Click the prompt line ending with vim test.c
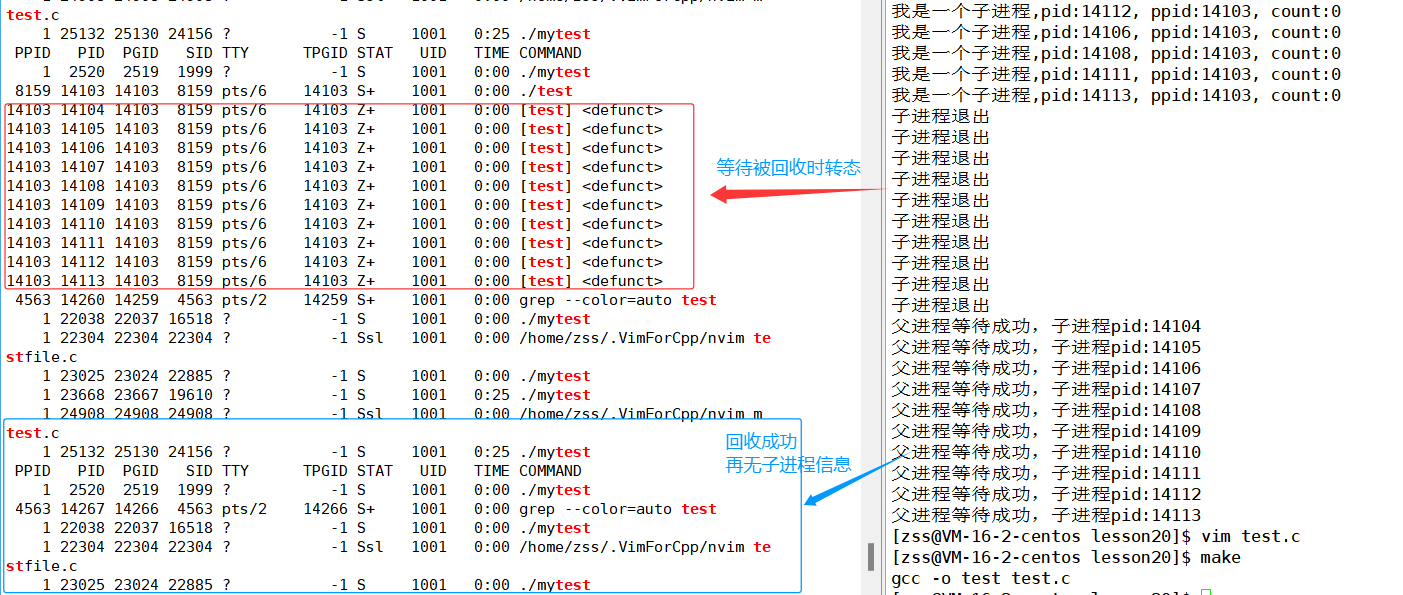This screenshot has height=595, width=1403. coord(1096,536)
